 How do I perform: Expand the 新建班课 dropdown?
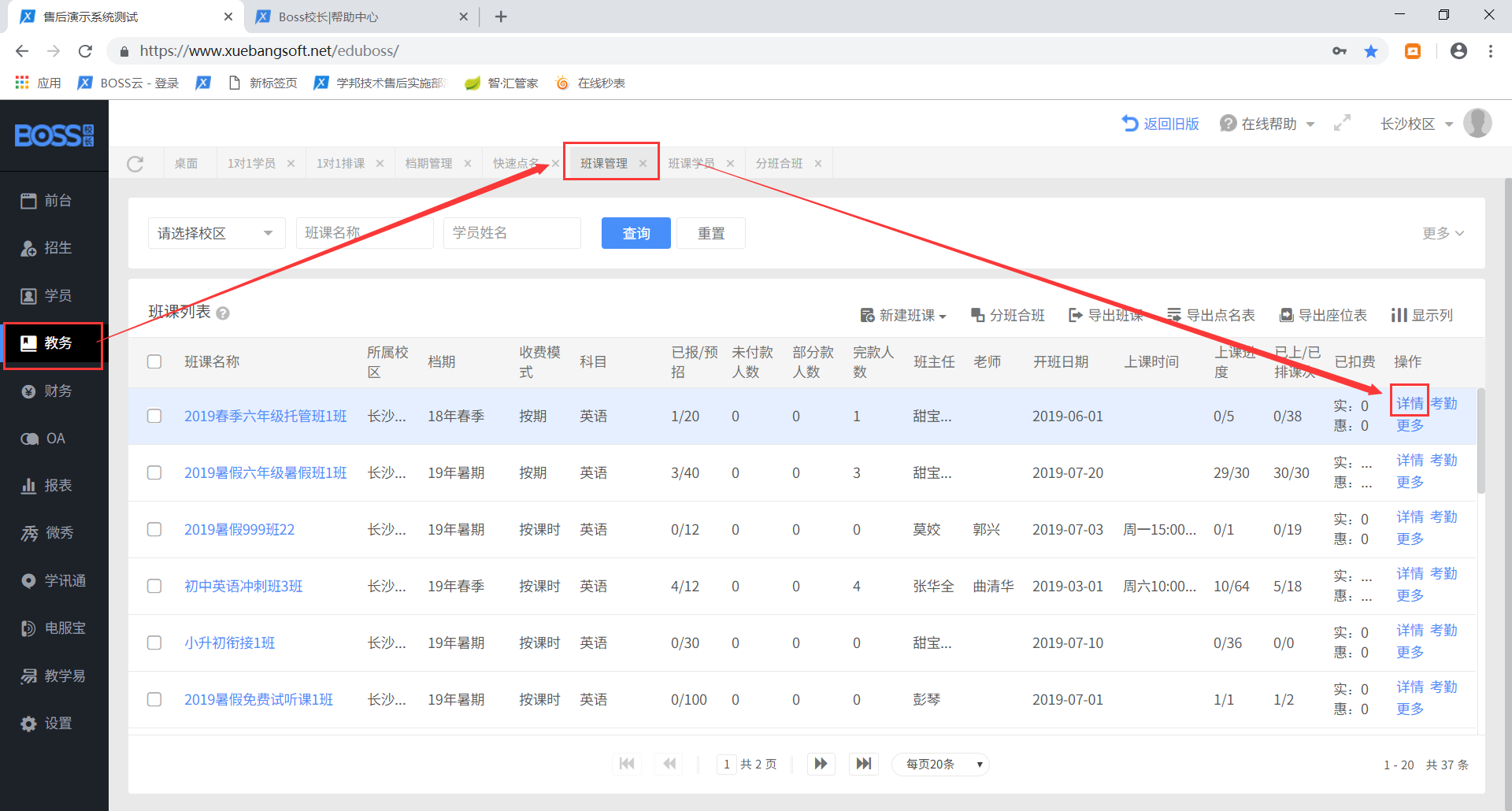tap(903, 315)
